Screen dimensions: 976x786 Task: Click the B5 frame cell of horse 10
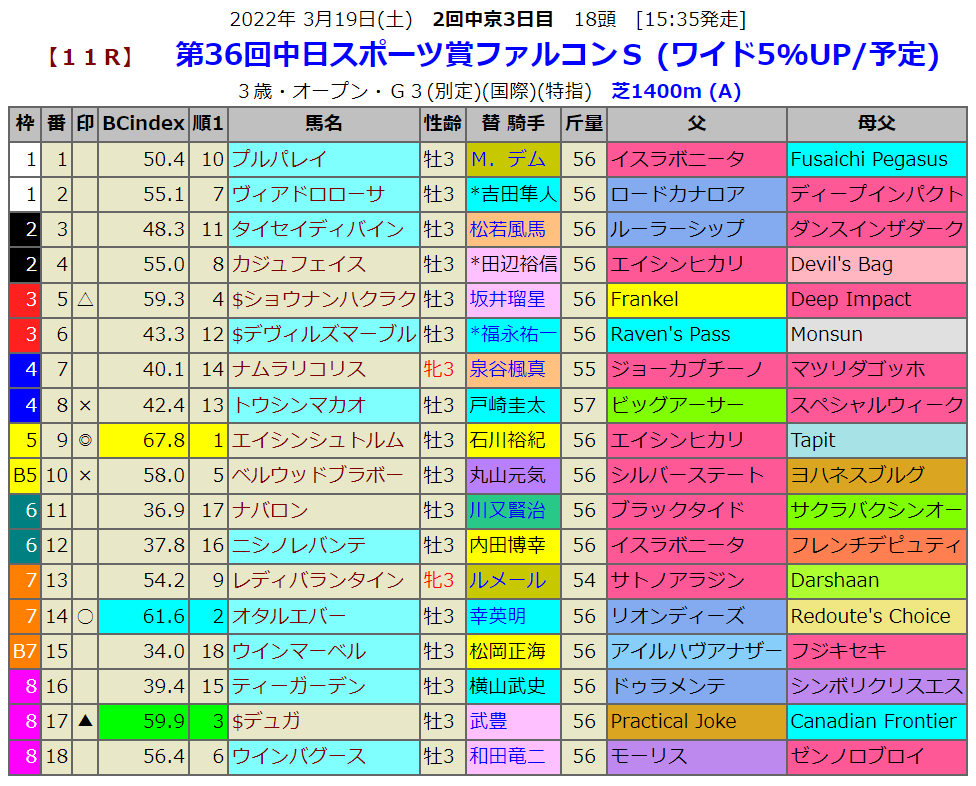tap(24, 475)
